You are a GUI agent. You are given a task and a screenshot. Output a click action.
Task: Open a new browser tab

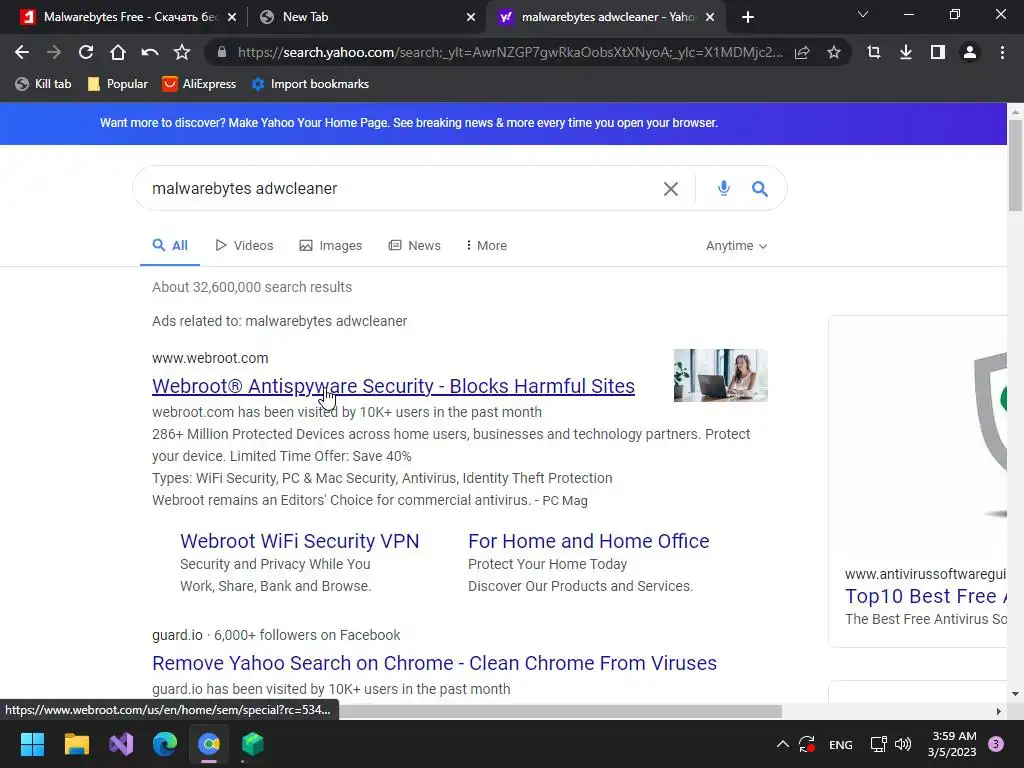tap(748, 17)
